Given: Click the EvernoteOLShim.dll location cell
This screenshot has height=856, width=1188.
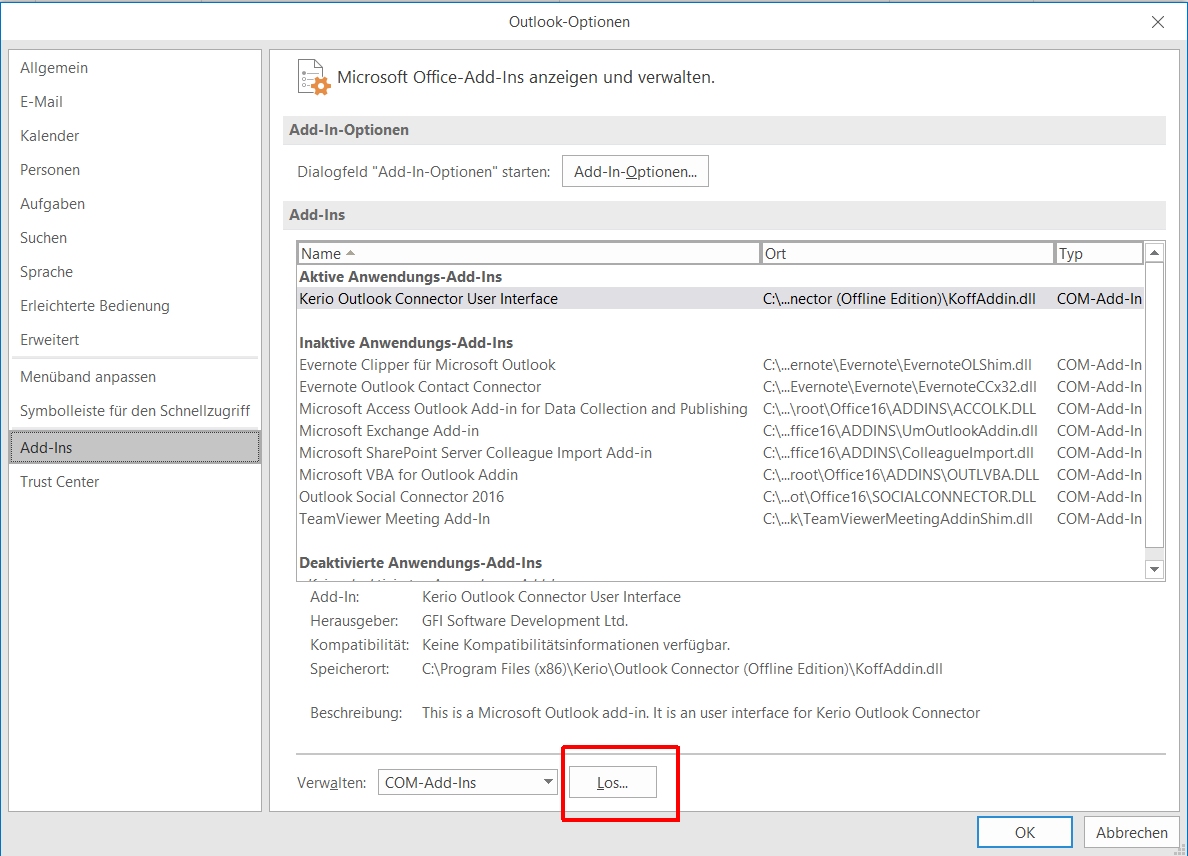Looking at the screenshot, I should (897, 365).
